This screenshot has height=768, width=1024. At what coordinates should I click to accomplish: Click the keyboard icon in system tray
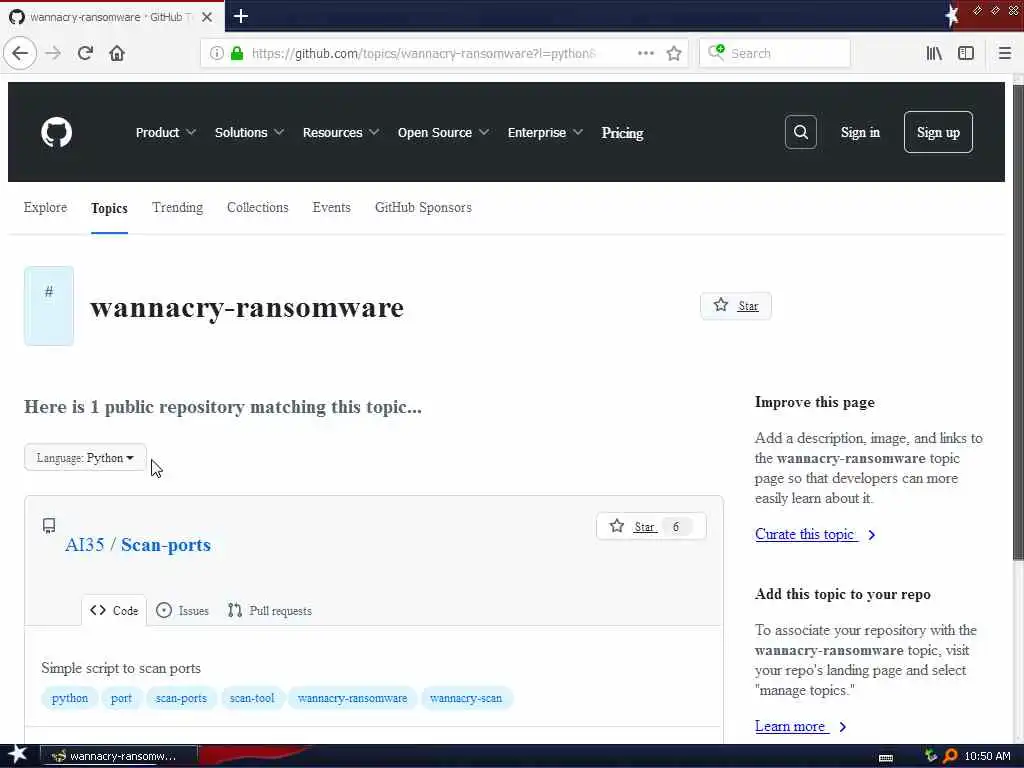886,757
